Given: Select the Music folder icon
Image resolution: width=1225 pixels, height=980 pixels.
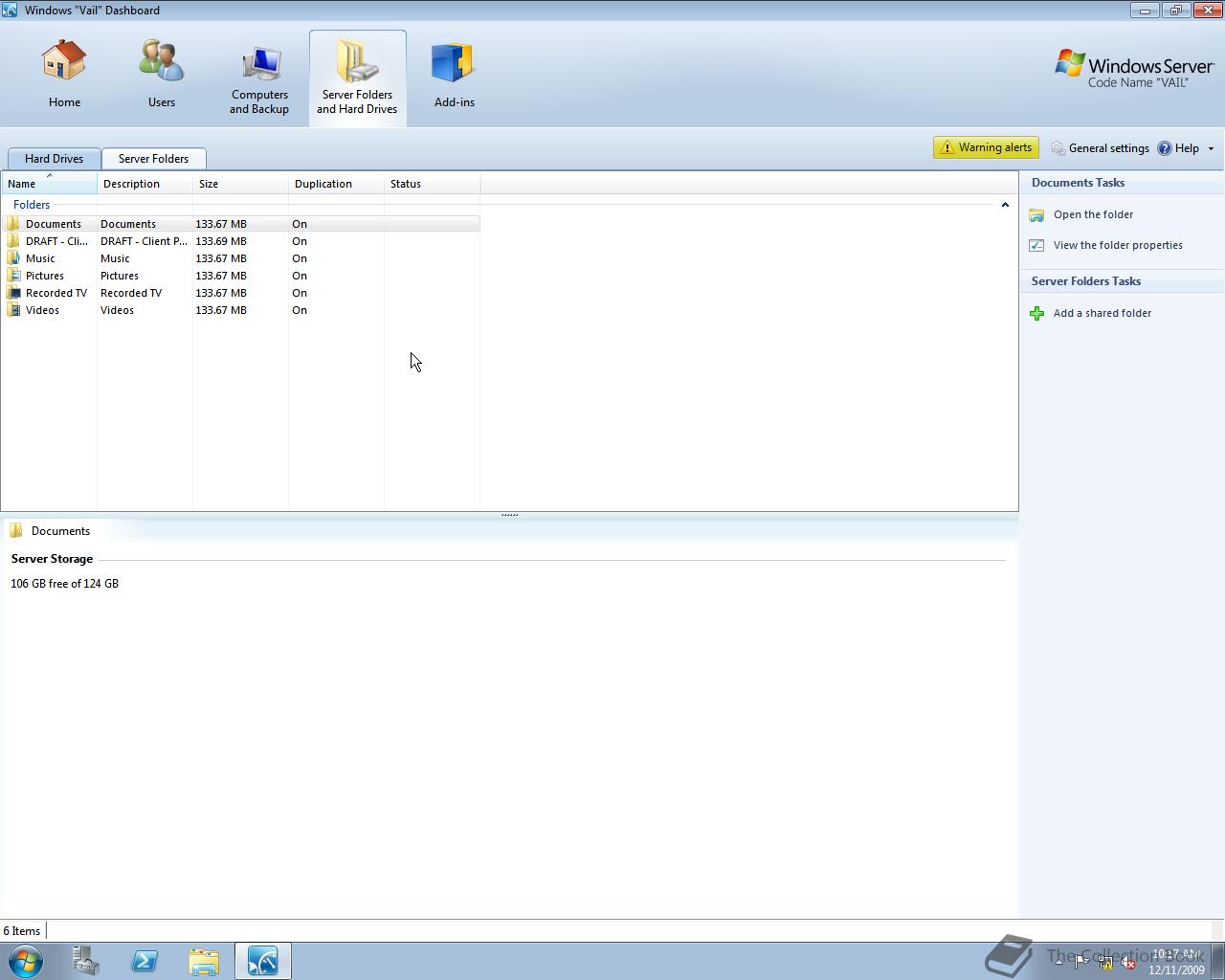Looking at the screenshot, I should coord(13,258).
